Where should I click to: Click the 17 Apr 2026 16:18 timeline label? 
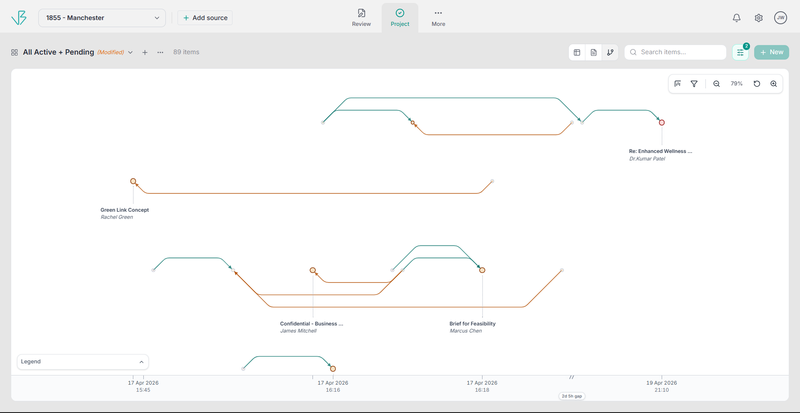coord(482,386)
